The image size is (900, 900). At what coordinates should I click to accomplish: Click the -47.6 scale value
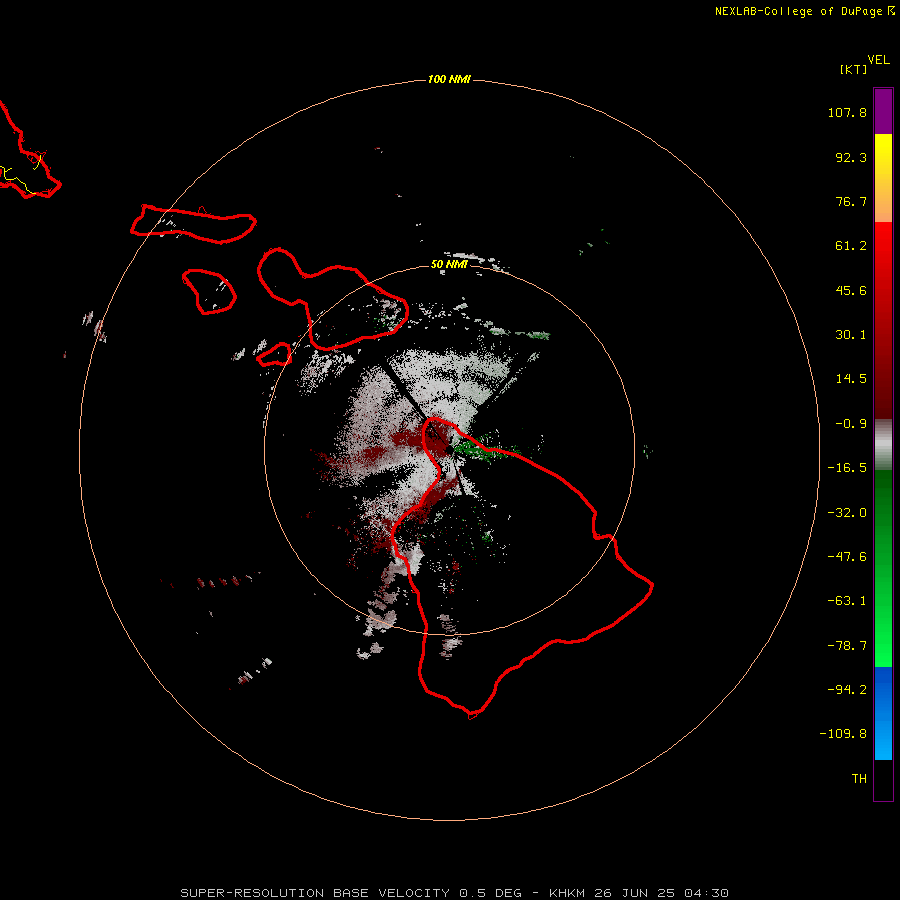[x=847, y=557]
